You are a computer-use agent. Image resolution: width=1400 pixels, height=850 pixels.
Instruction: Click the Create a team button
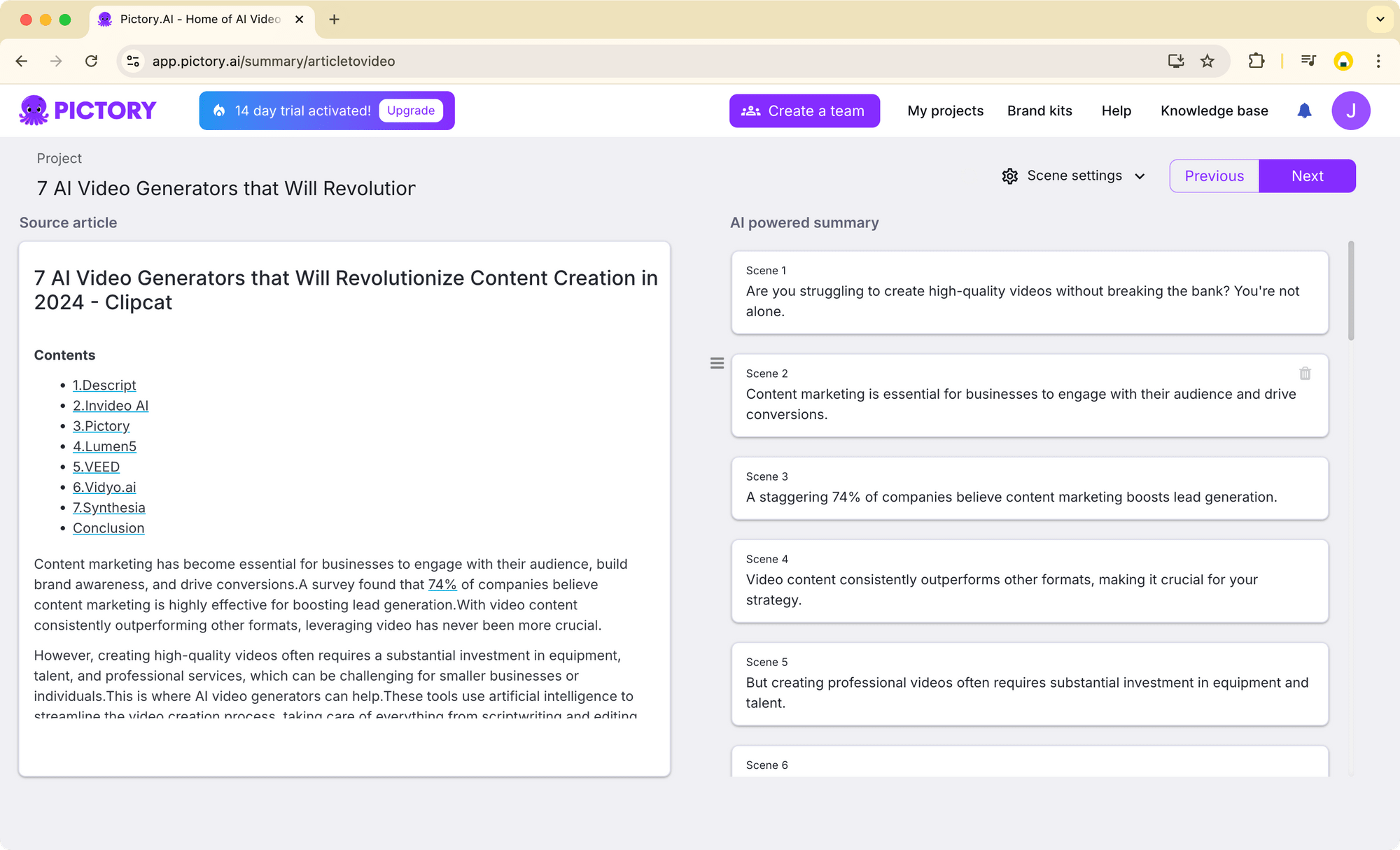pos(804,111)
